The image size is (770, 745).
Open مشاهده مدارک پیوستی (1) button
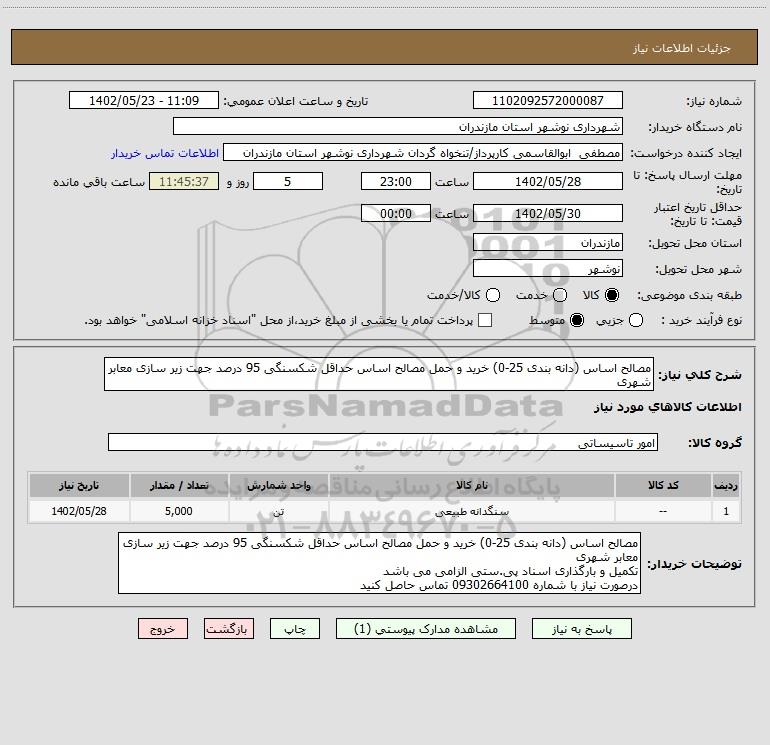click(426, 629)
